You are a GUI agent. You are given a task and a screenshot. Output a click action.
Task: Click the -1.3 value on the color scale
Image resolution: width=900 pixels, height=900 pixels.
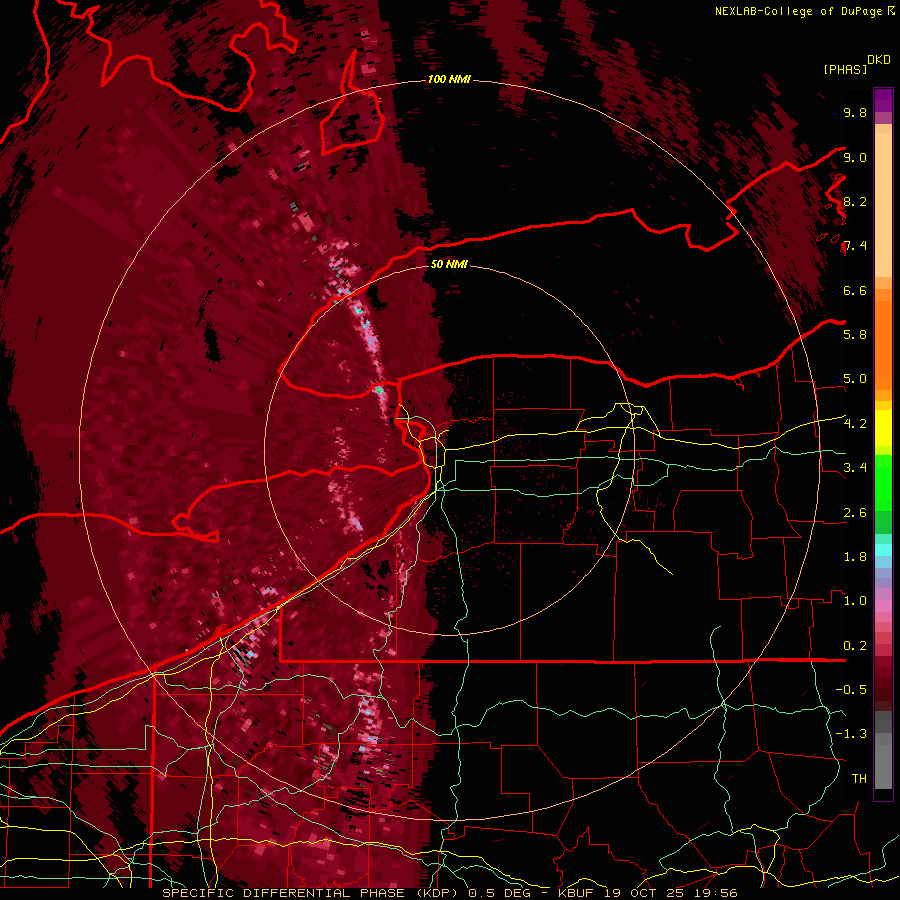851,734
